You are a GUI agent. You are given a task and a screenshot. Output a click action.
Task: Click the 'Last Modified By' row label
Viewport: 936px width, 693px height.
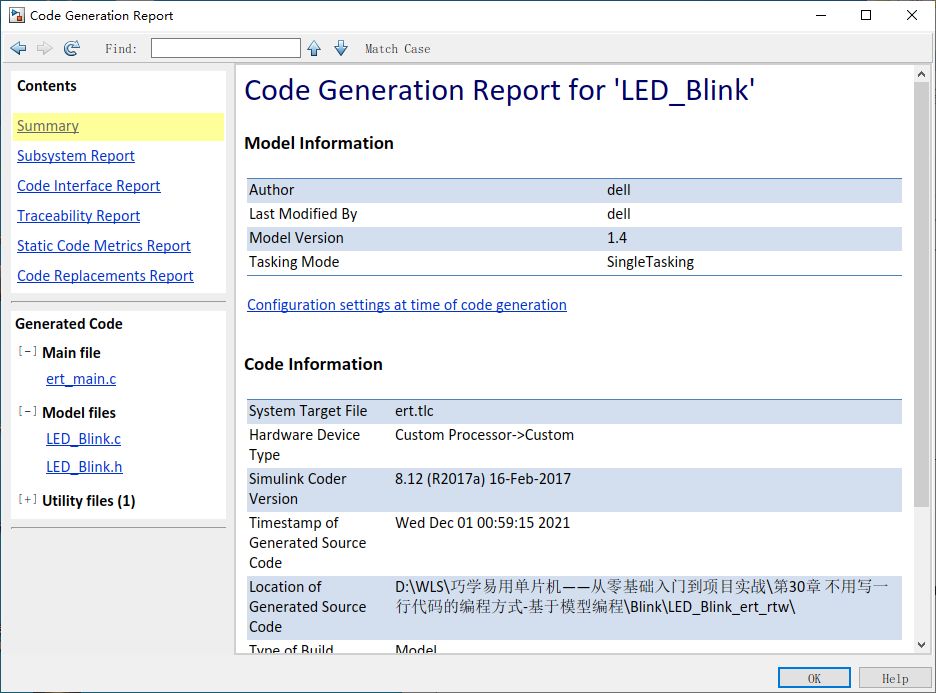[x=303, y=214]
